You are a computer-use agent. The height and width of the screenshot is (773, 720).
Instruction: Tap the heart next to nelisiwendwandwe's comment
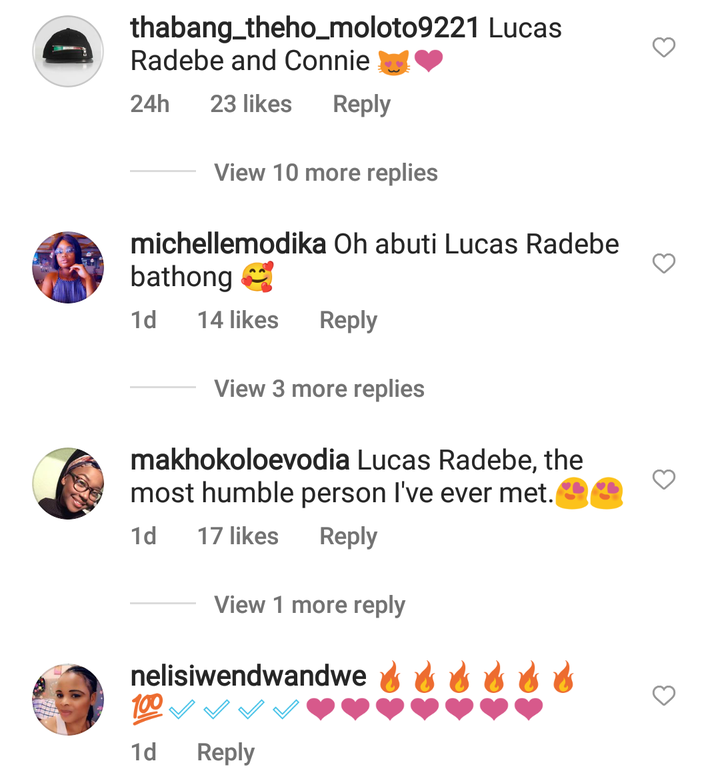pyautogui.click(x=663, y=695)
